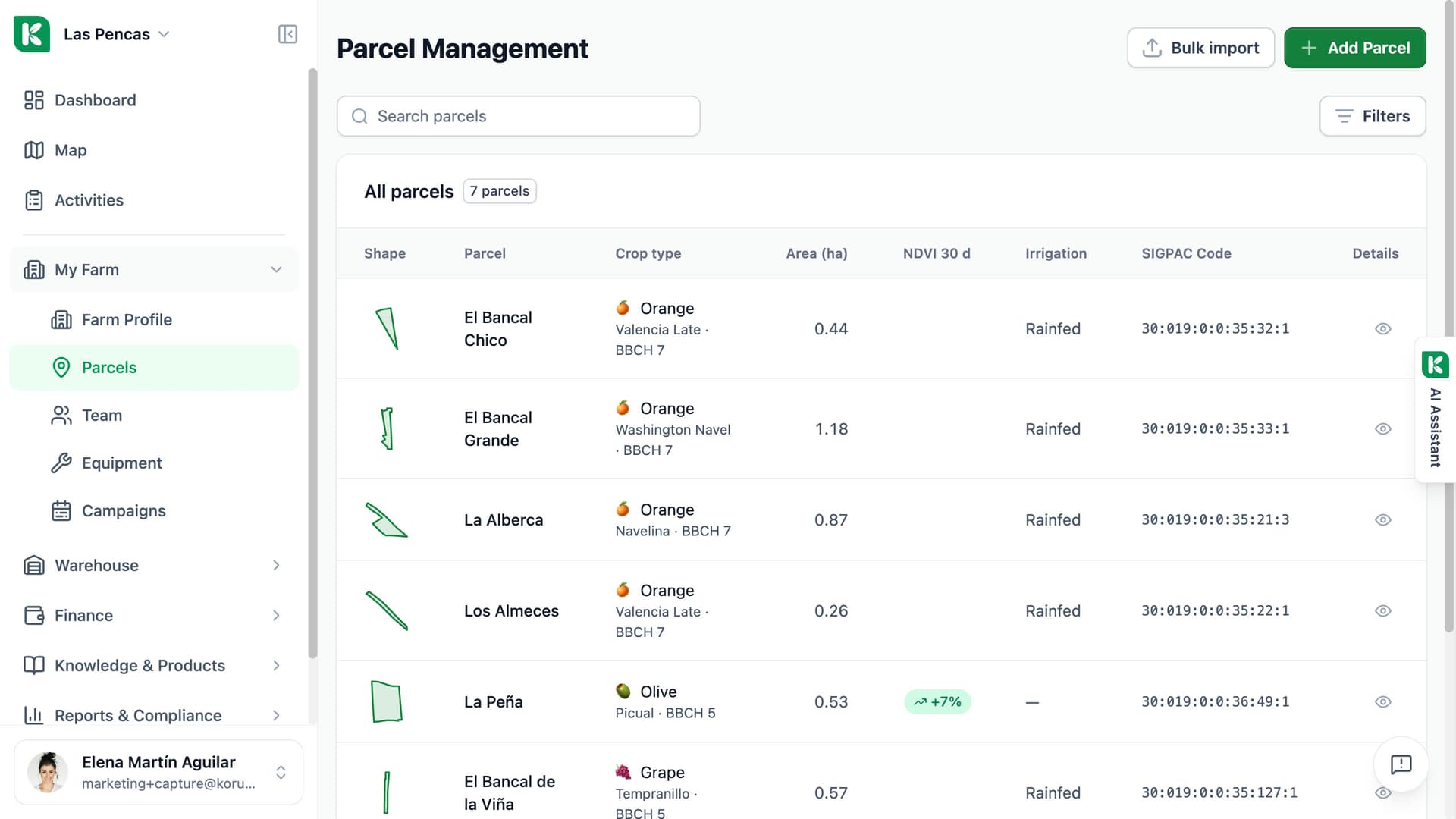Click the Los Almeces parcel shape thumbnail
1456x819 pixels.
click(387, 611)
